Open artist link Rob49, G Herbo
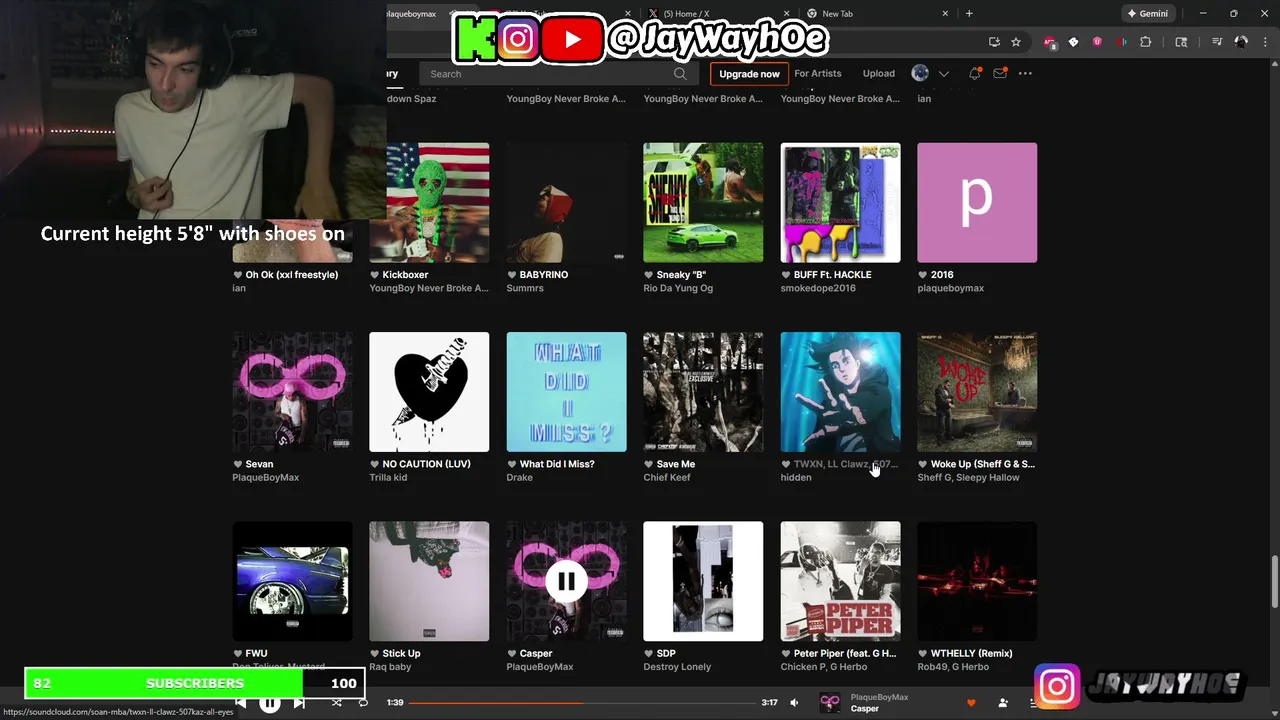The image size is (1280, 720). [953, 667]
